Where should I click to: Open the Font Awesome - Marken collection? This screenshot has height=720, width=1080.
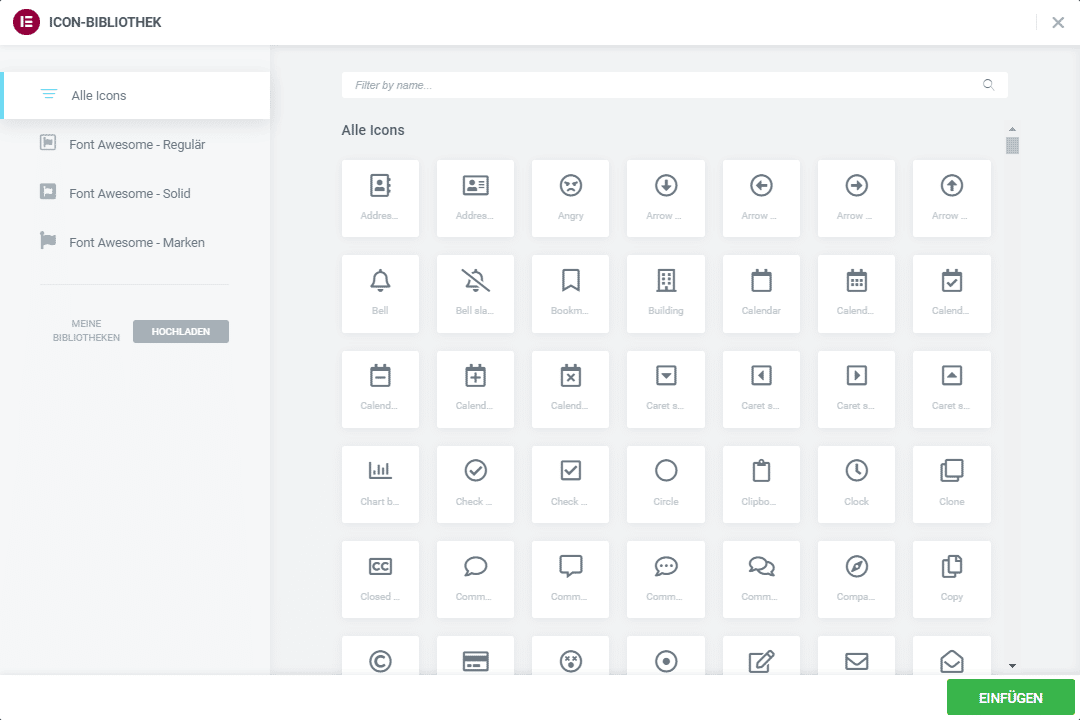pos(135,242)
